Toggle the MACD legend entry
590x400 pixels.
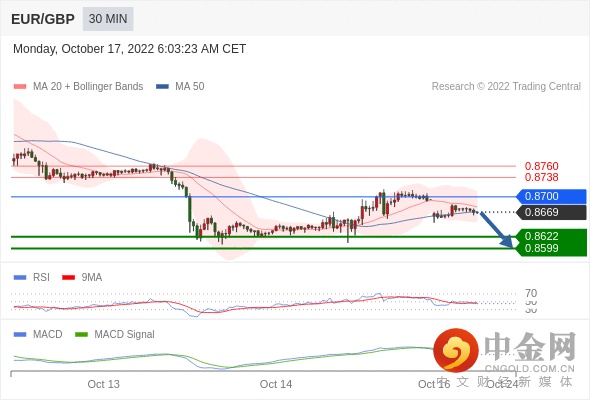pyautogui.click(x=38, y=334)
